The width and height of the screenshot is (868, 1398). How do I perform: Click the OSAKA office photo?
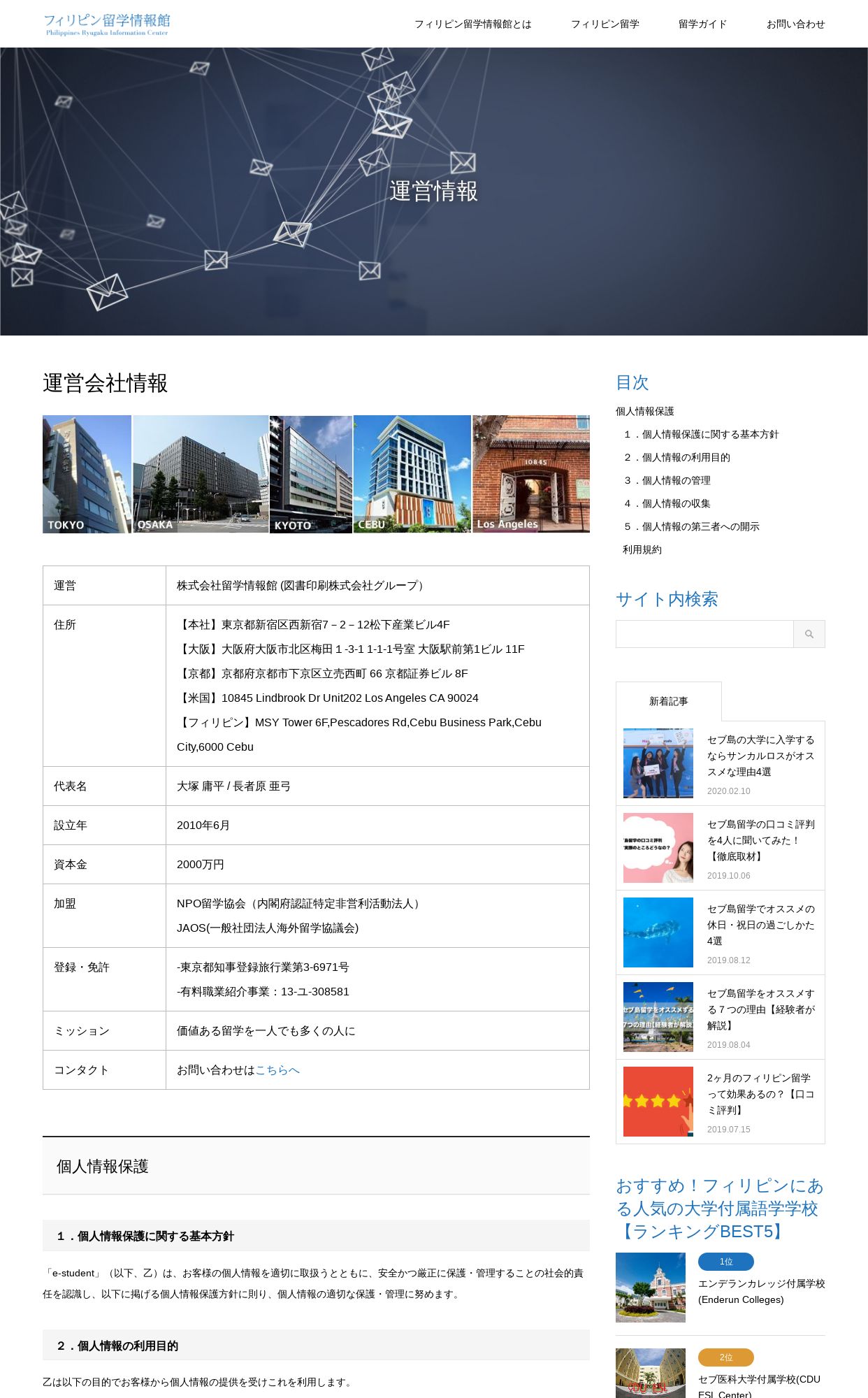201,474
